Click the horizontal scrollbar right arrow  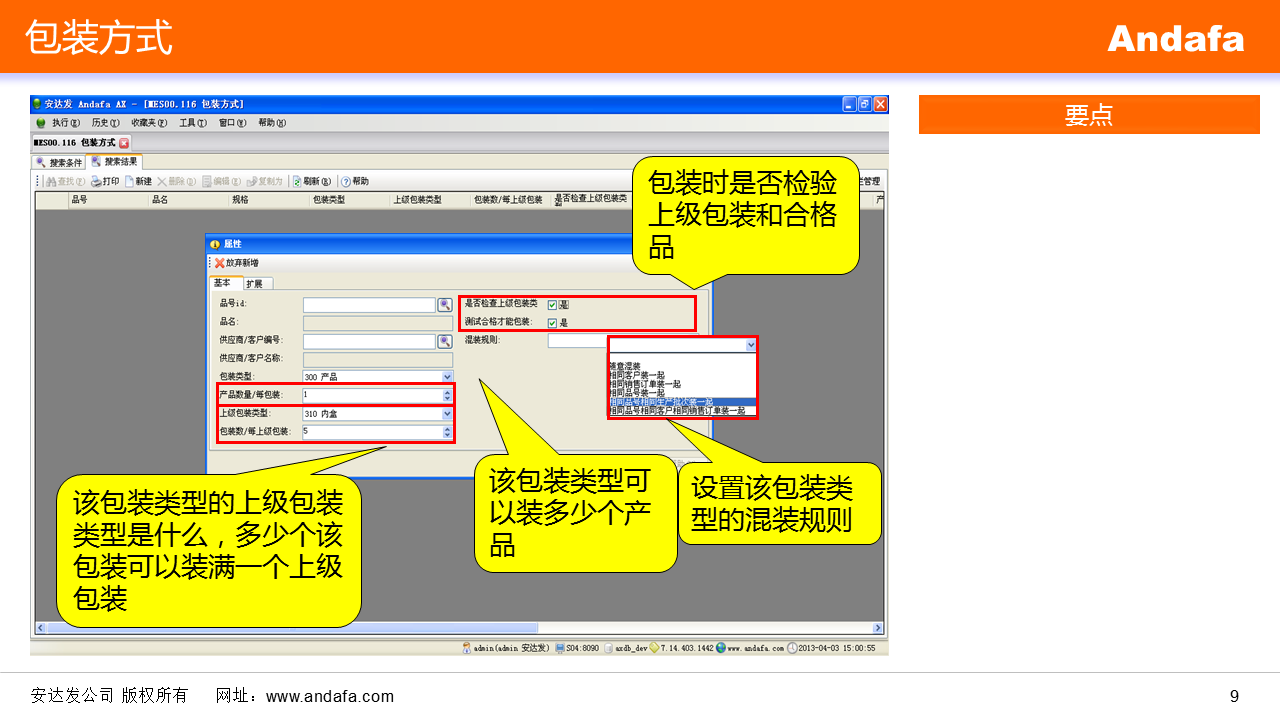click(878, 628)
